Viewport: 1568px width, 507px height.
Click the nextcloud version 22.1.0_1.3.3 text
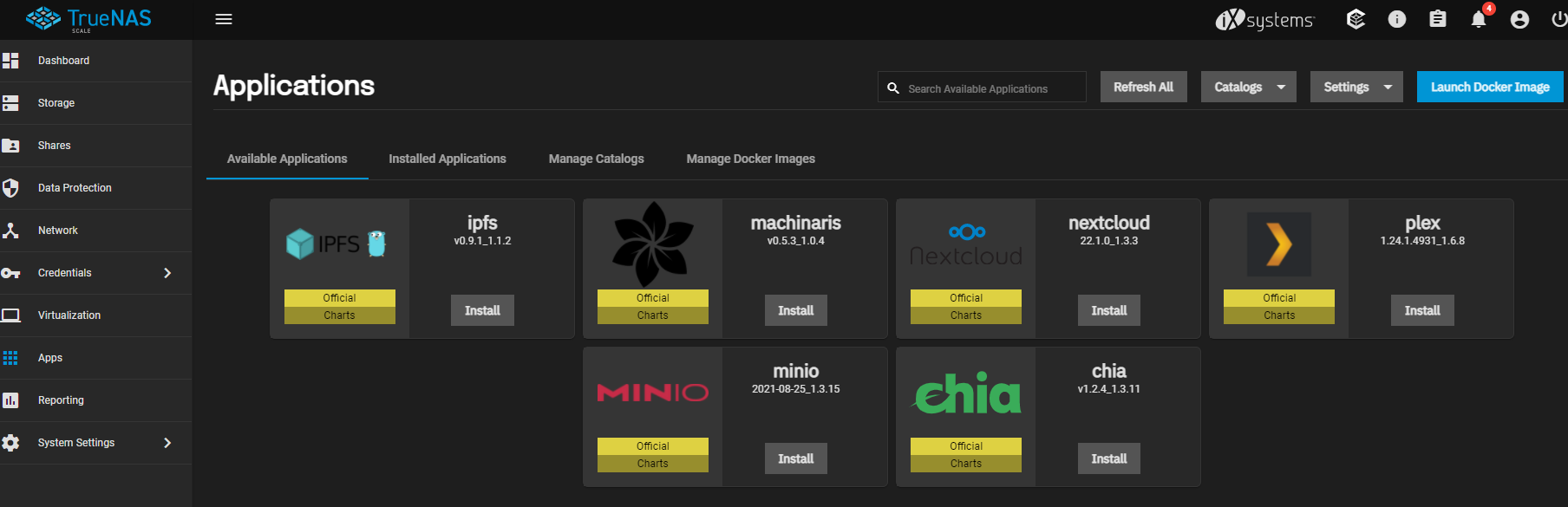point(1109,241)
